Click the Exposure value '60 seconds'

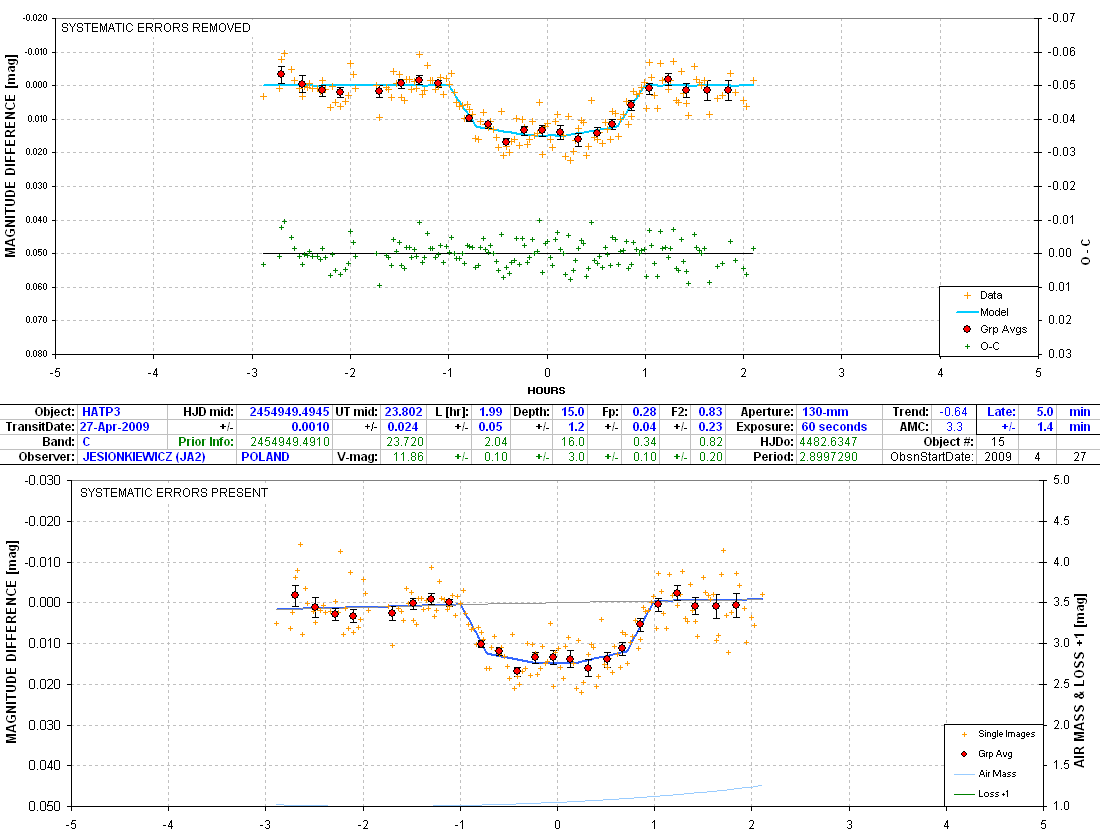834,426
